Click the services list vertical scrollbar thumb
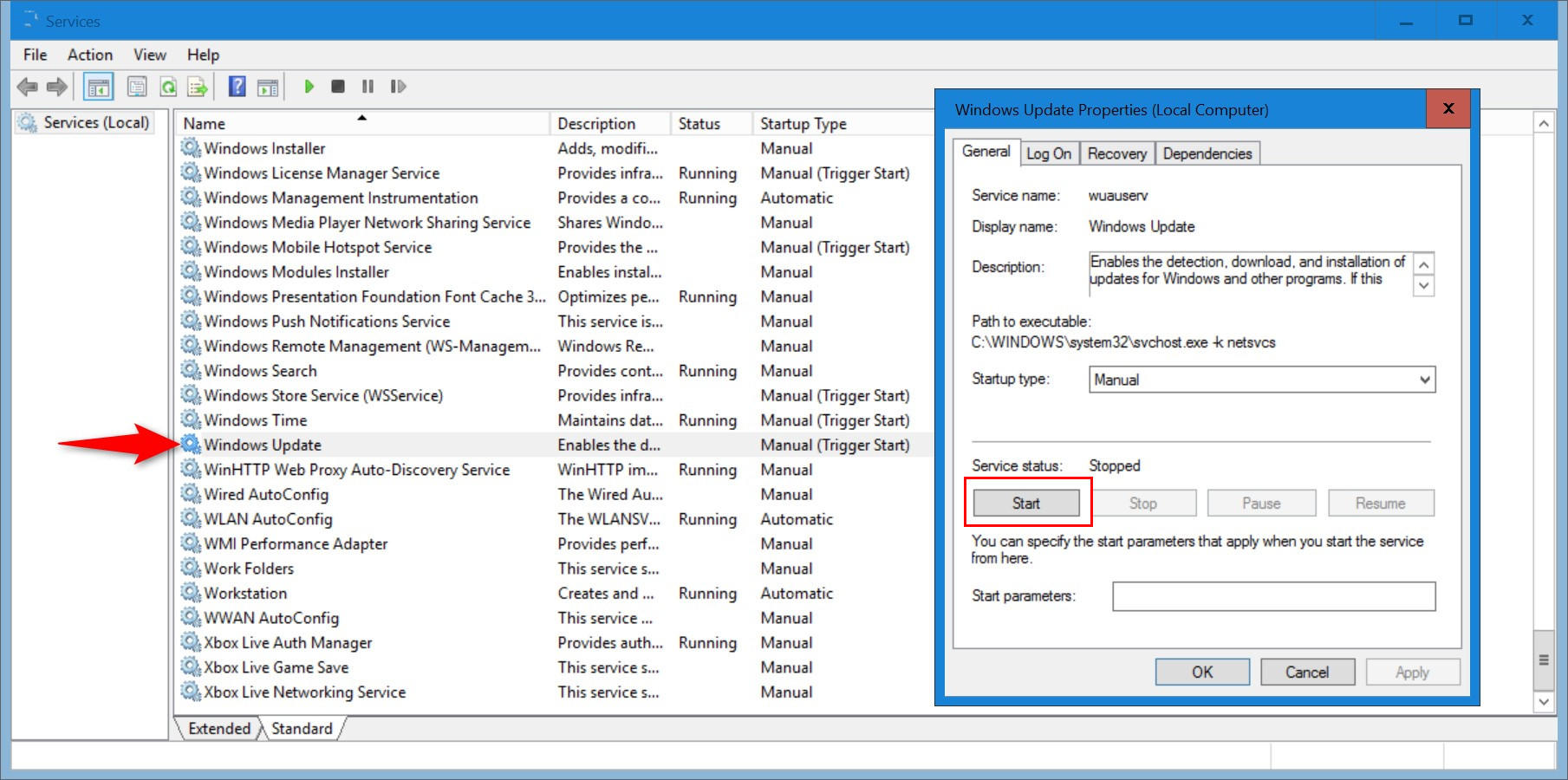The height and width of the screenshot is (780, 1568). (x=1544, y=660)
